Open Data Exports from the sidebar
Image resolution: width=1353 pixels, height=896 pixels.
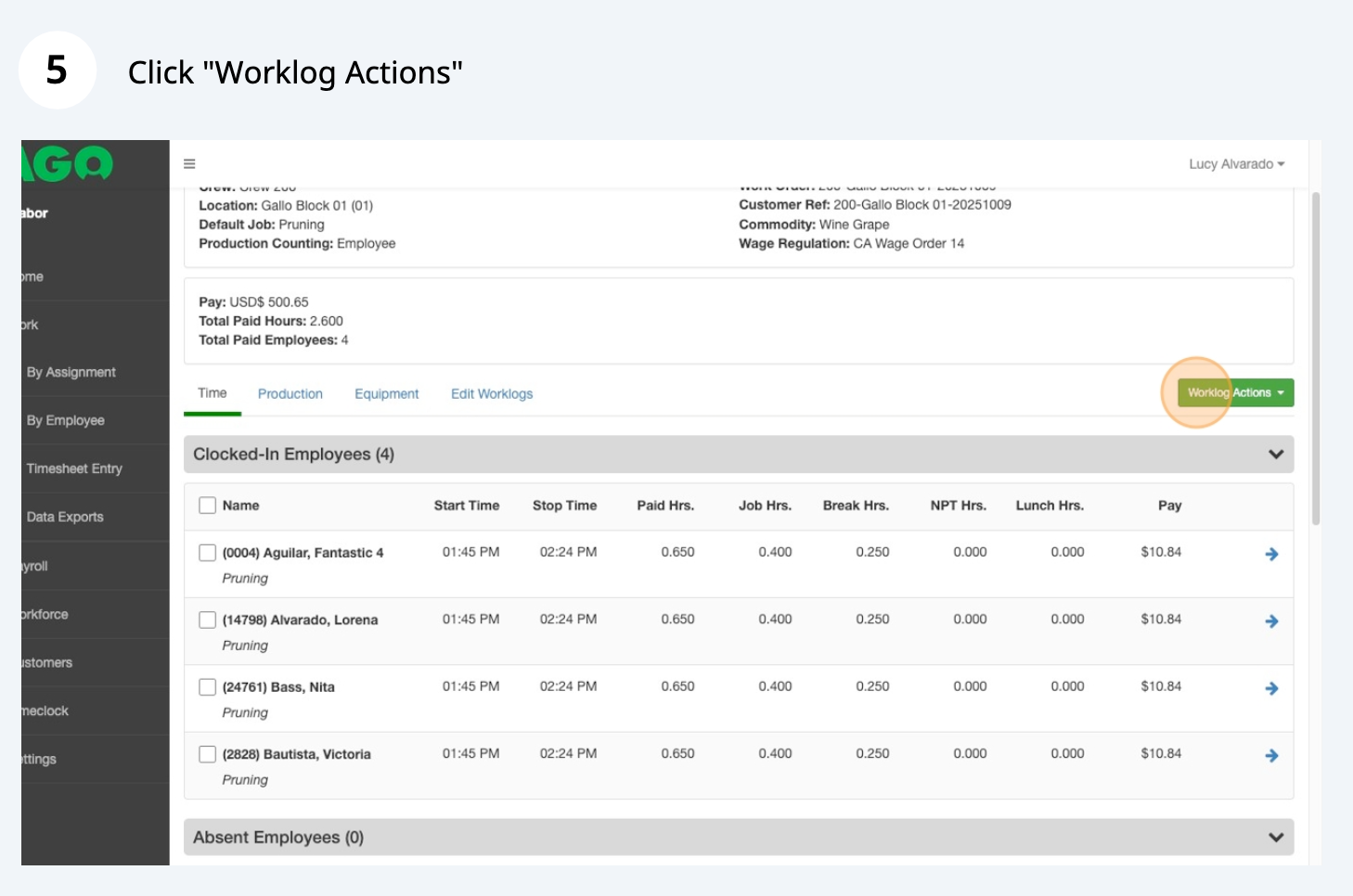(65, 518)
